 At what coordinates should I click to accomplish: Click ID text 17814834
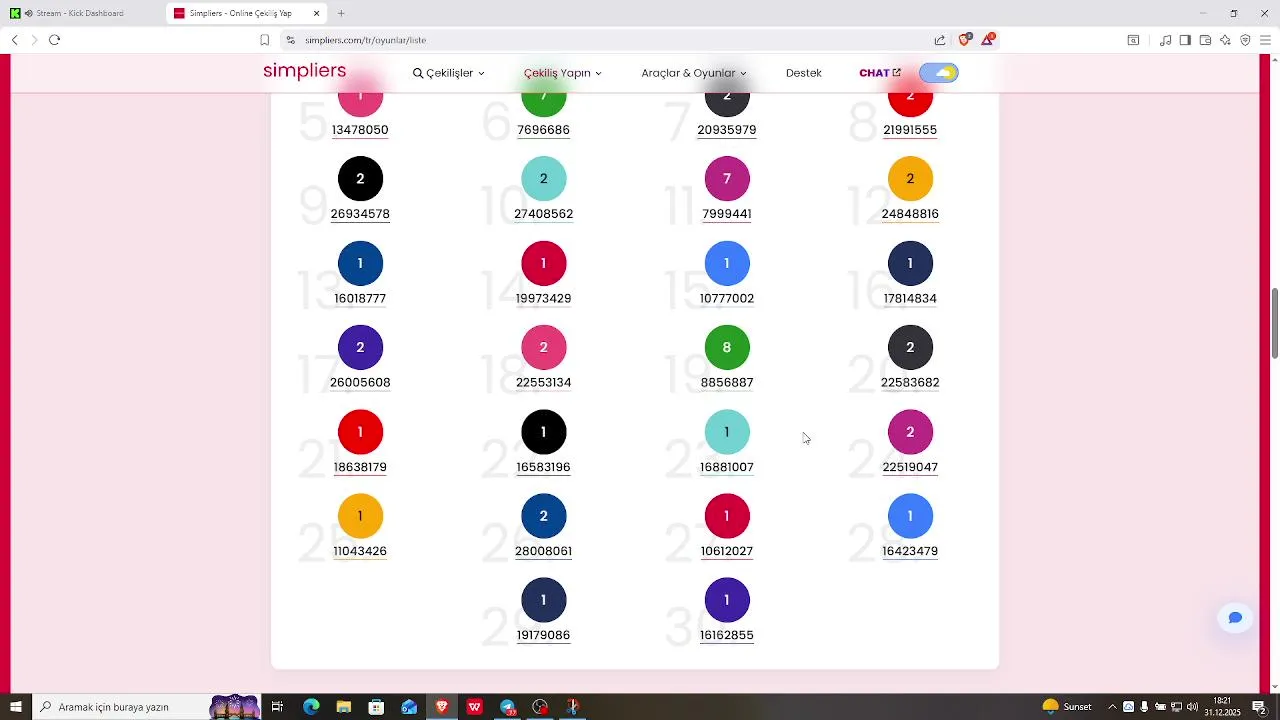pos(910,299)
